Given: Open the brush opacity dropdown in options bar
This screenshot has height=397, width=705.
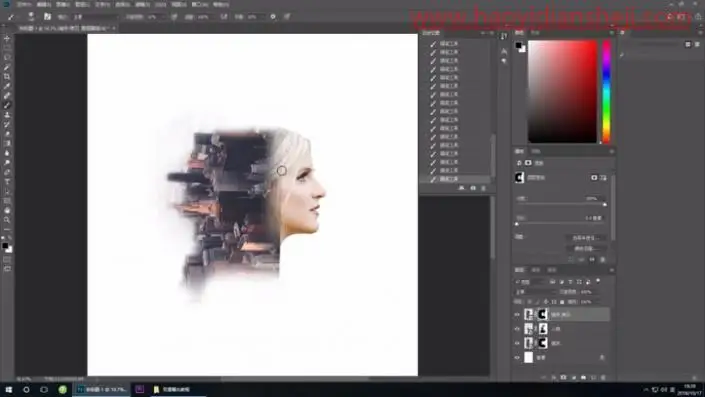Looking at the screenshot, I should [156, 17].
